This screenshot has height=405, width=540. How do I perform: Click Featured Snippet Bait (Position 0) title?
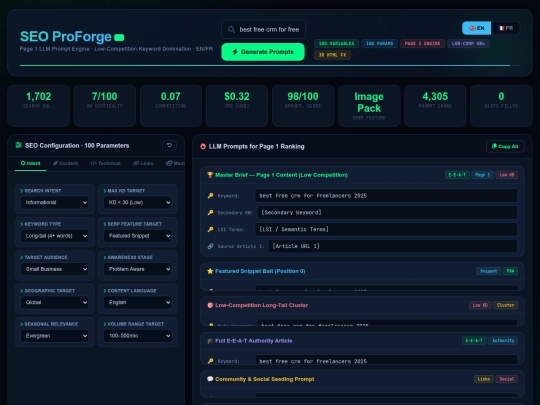tap(260, 271)
